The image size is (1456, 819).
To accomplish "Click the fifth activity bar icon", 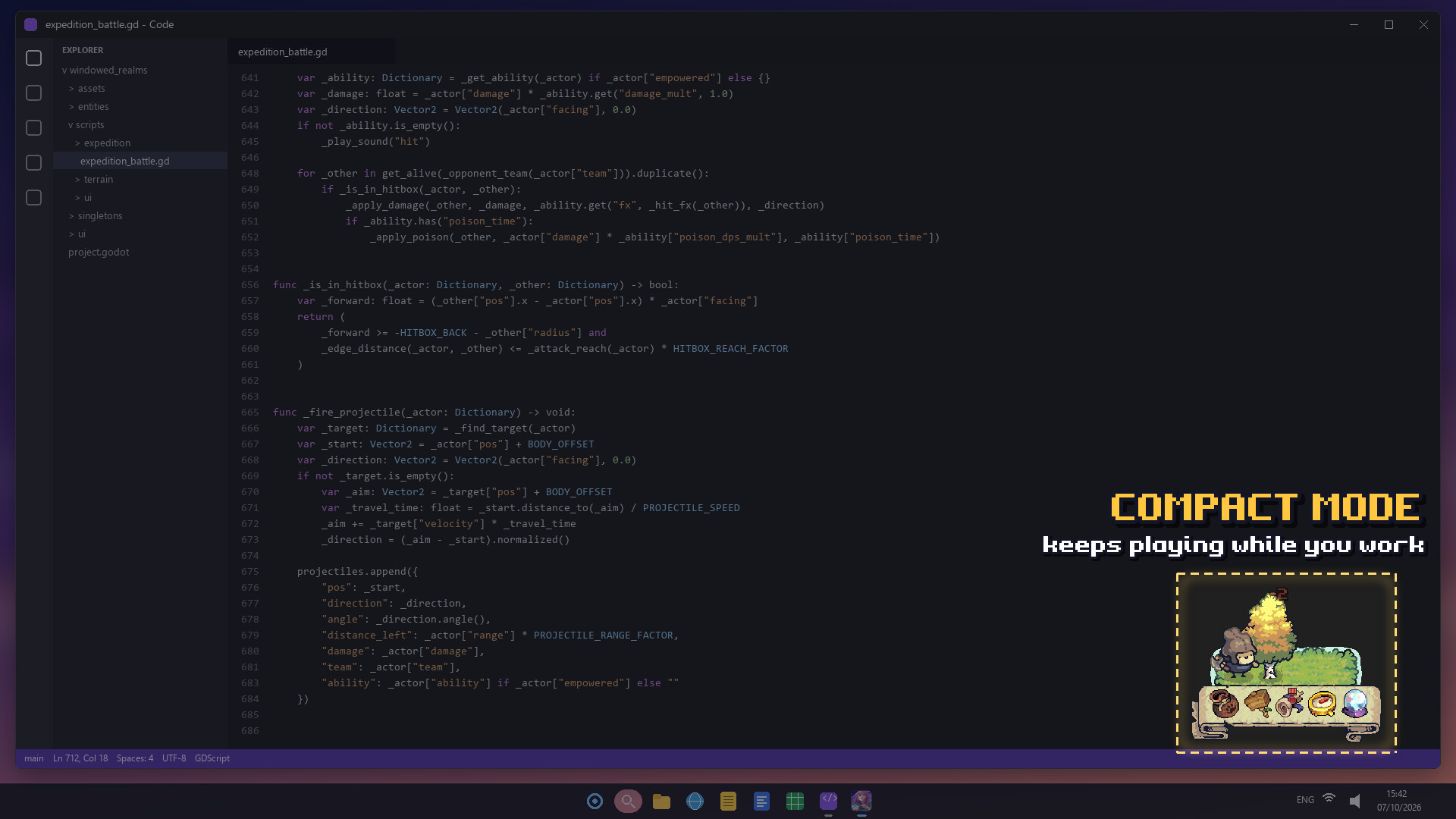I will coord(33,198).
